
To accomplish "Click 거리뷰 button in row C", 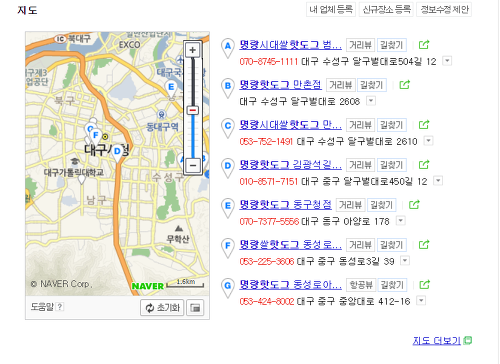I will click(360, 125).
